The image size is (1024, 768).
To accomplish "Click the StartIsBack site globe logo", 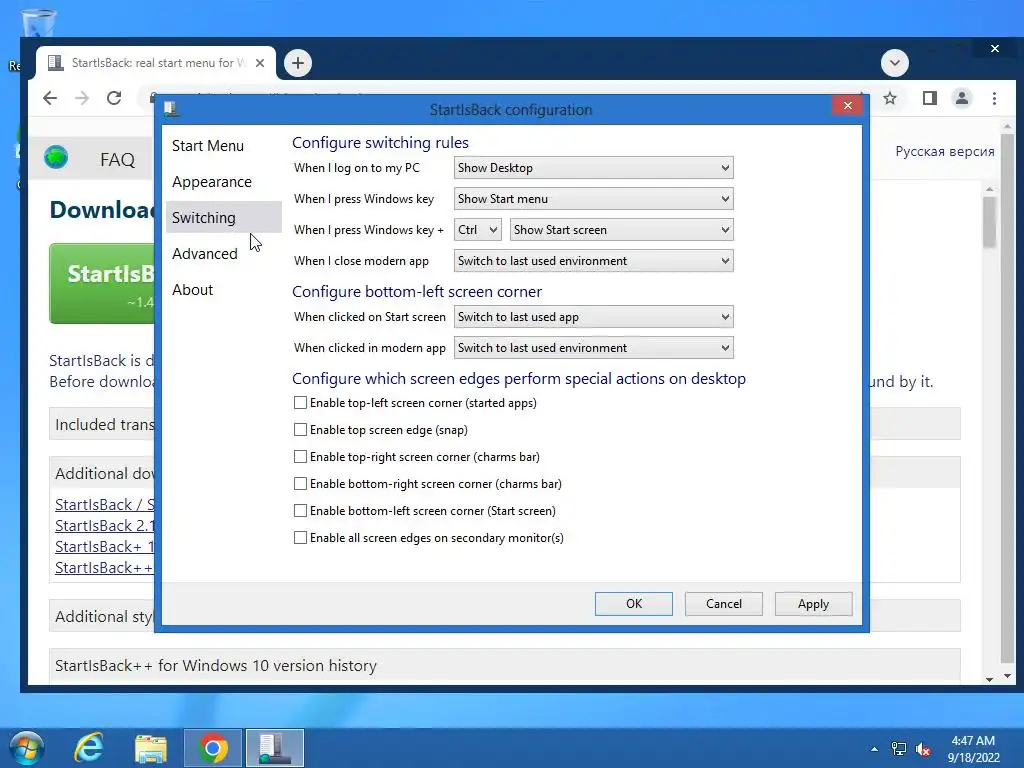I will [56, 157].
